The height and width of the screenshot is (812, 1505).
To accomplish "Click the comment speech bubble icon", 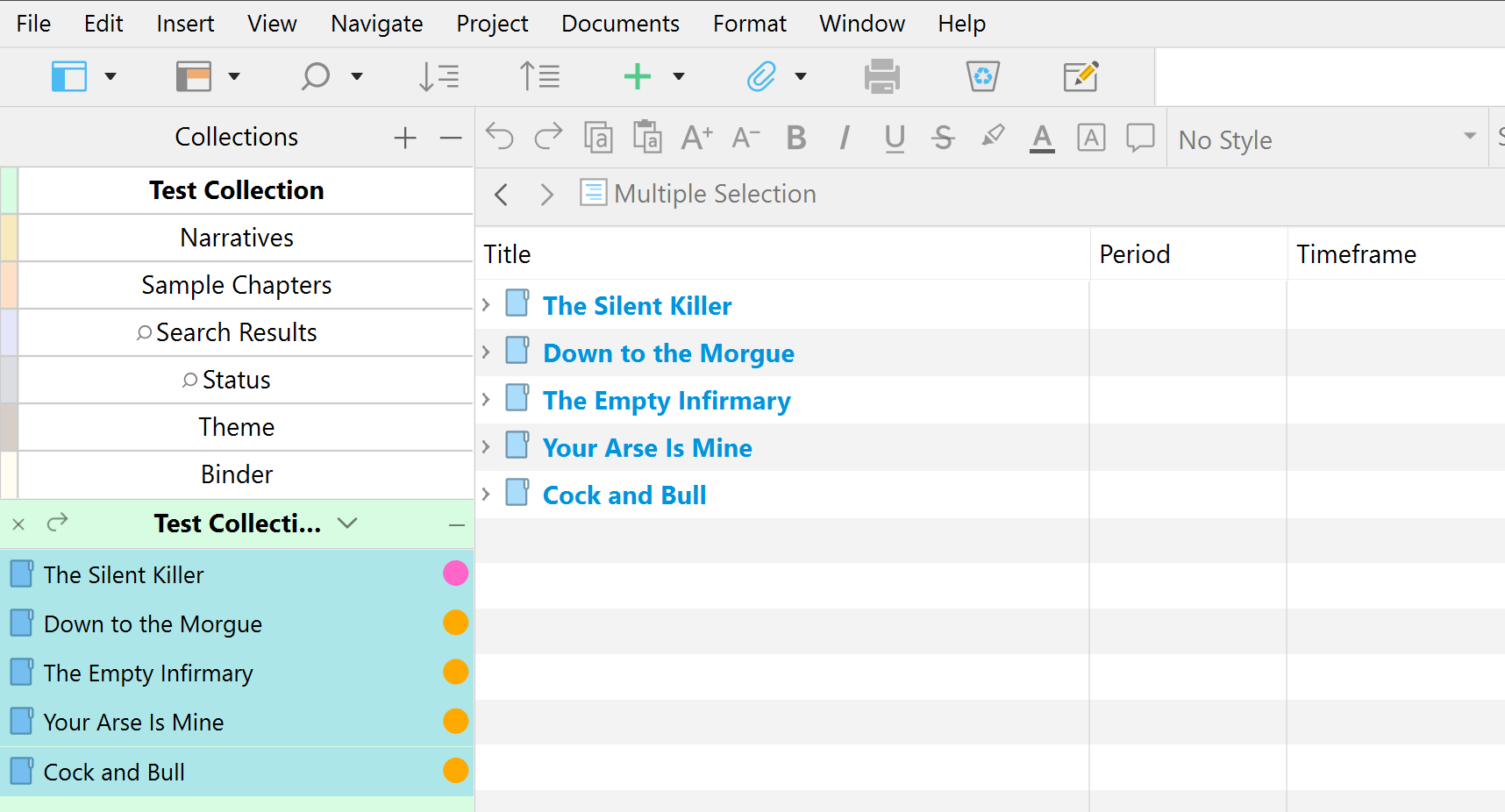I will (1140, 138).
